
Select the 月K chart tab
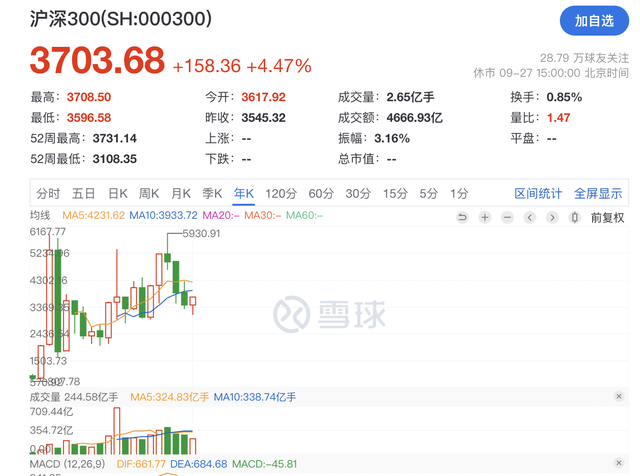click(181, 194)
